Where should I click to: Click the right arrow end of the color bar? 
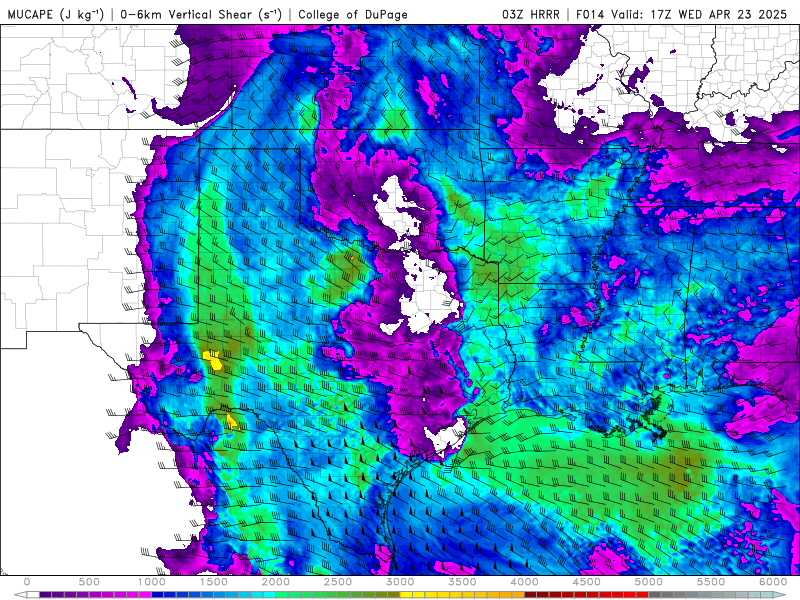[x=781, y=595]
